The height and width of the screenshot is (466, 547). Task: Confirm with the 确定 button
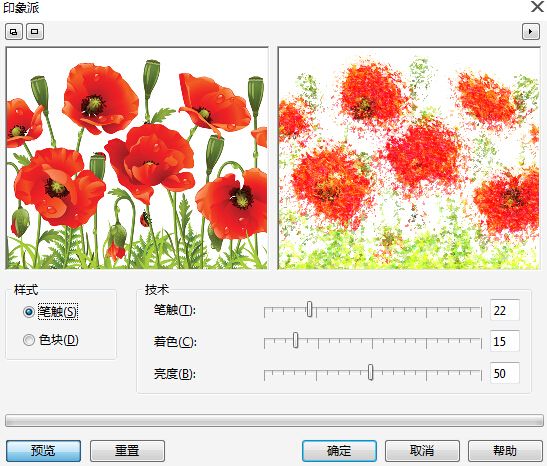(339, 451)
